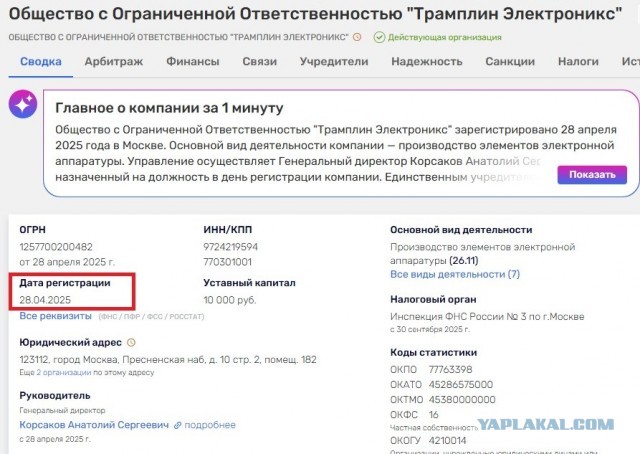Click the от 28 апреля 2025 г. text under ОГРН
Image resolution: width=640 pixels, height=454 pixels.
(67, 262)
